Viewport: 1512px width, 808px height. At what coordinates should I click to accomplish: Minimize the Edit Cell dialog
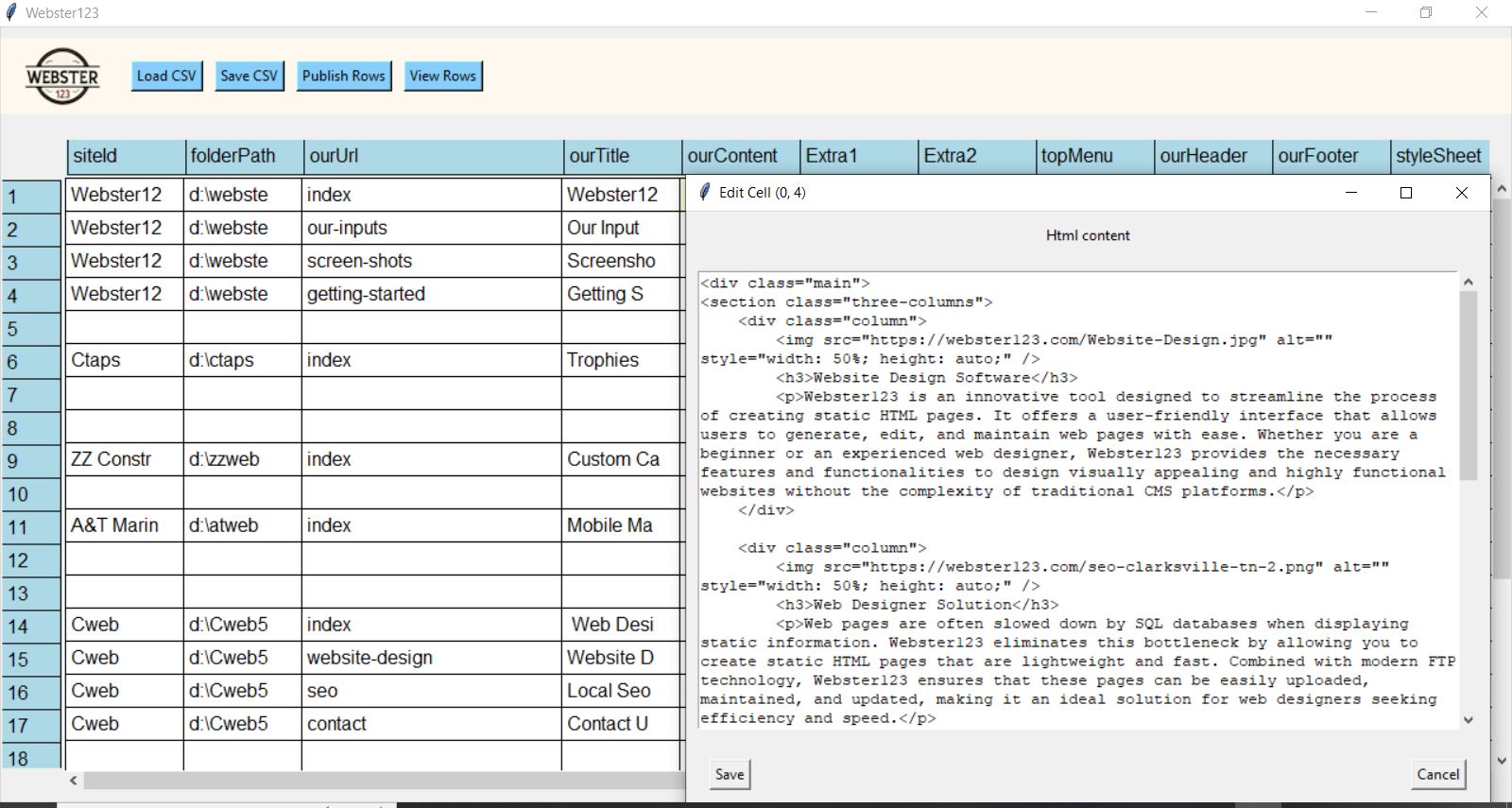point(1350,193)
